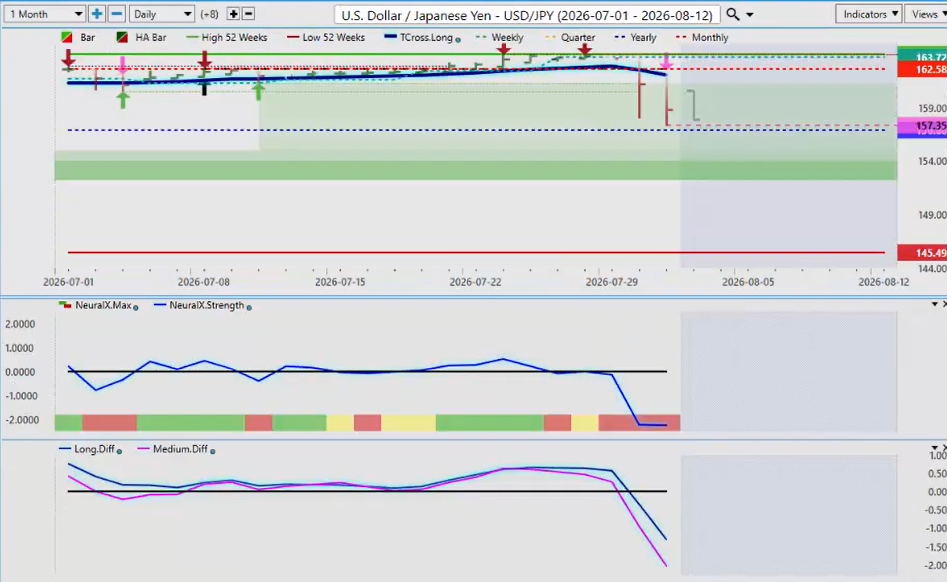Click the magnifier search icon

733,14
